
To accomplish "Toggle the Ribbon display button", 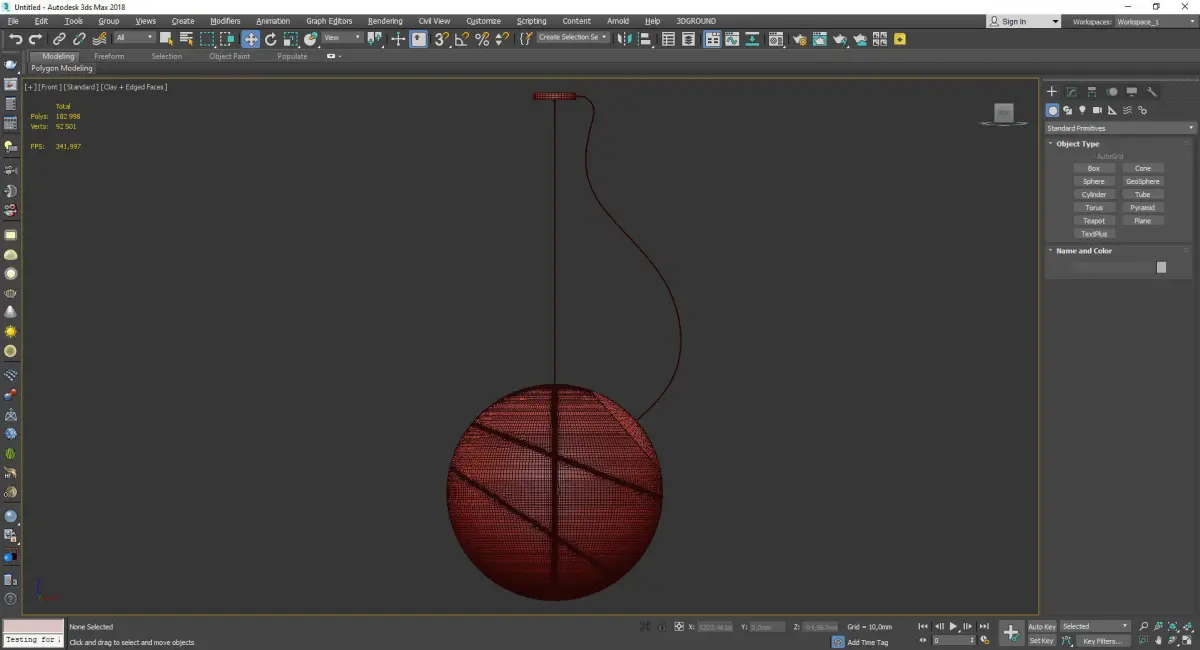I will (713, 39).
